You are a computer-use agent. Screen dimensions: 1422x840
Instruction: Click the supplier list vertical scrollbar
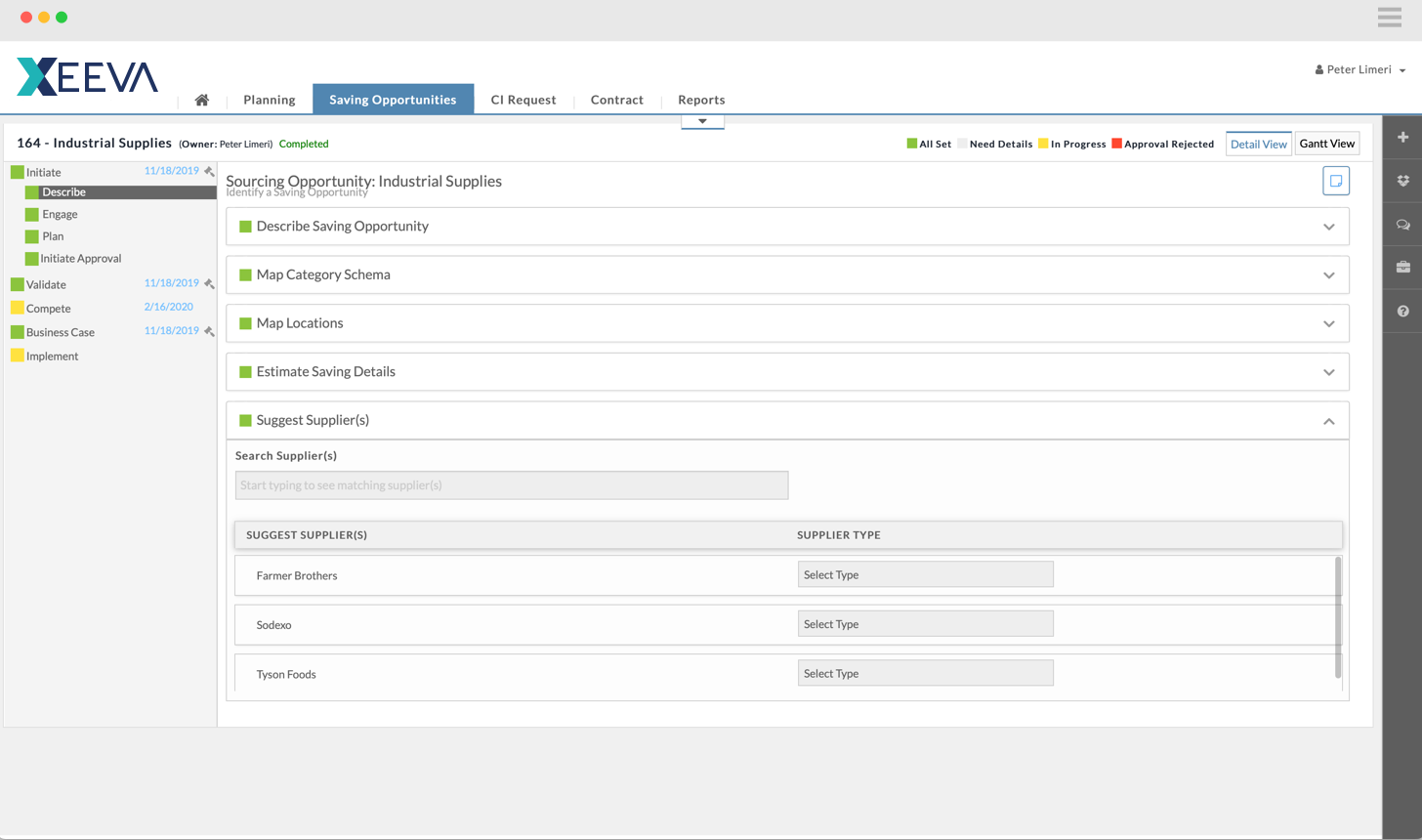(x=1338, y=617)
